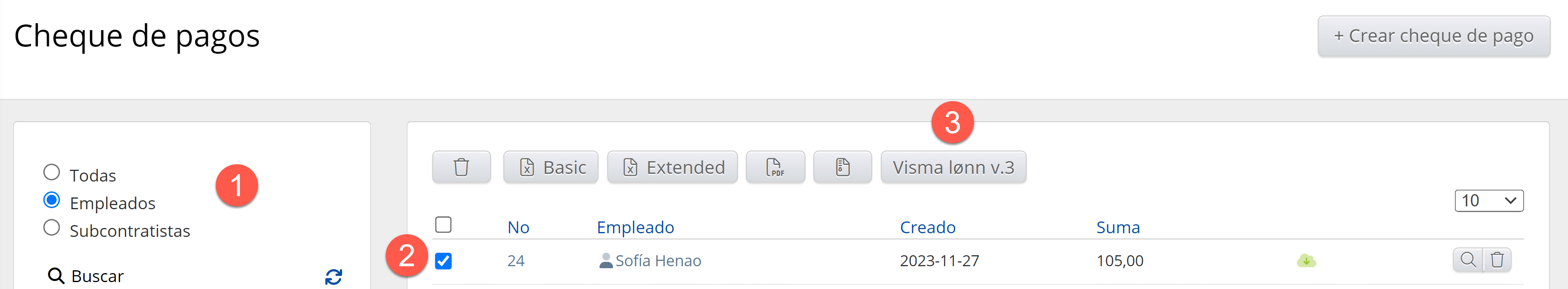The image size is (1568, 289).
Task: Click the Buscar search label
Action: 97,276
